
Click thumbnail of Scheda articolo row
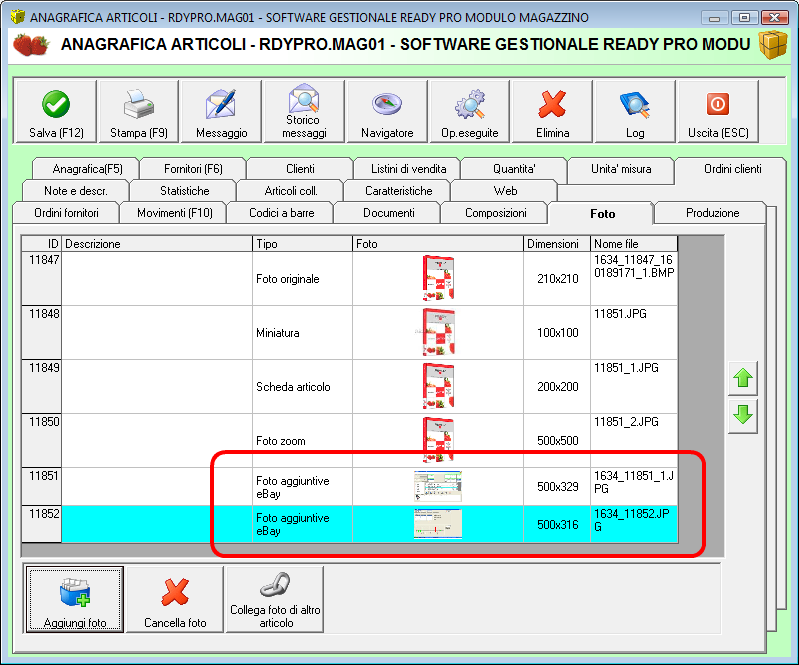[438, 386]
